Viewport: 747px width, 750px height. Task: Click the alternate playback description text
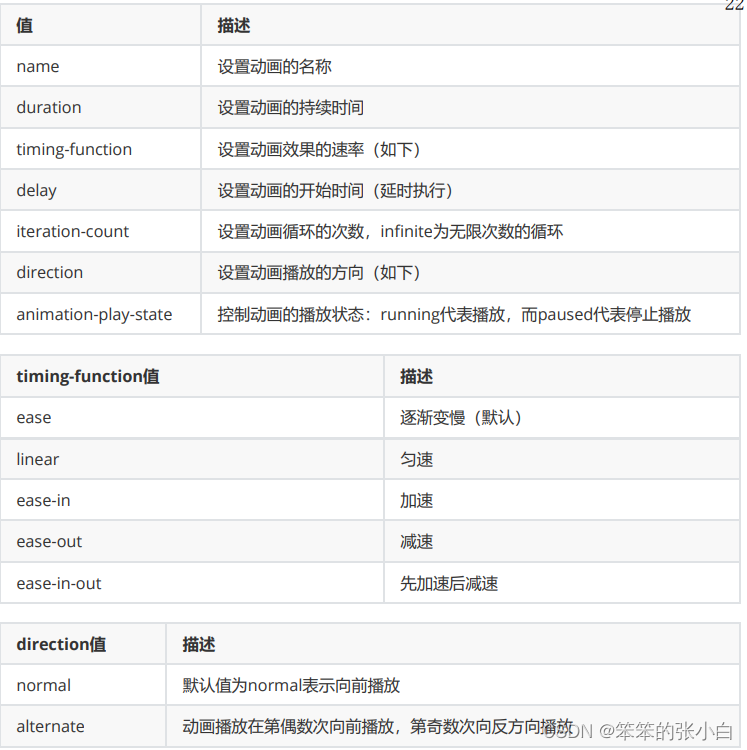[378, 727]
